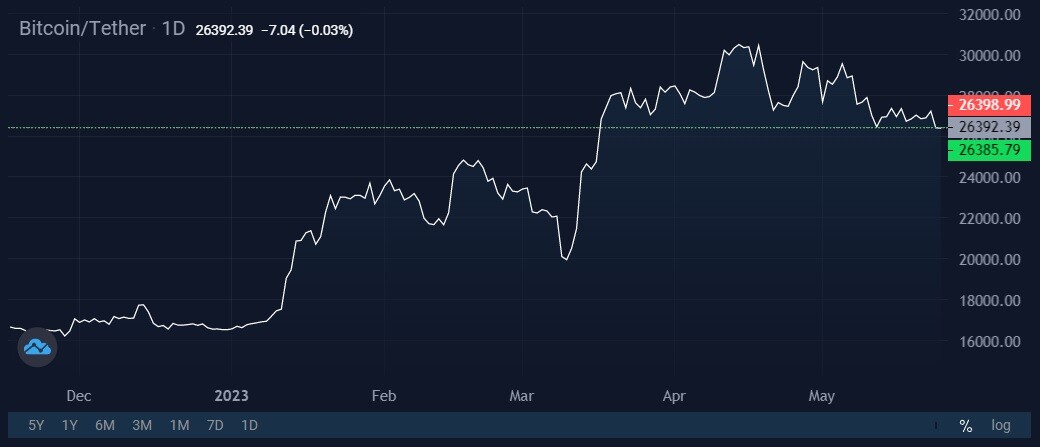This screenshot has width=1040, height=447.
Task: Click the Dec label on time axis
Action: pos(79,397)
